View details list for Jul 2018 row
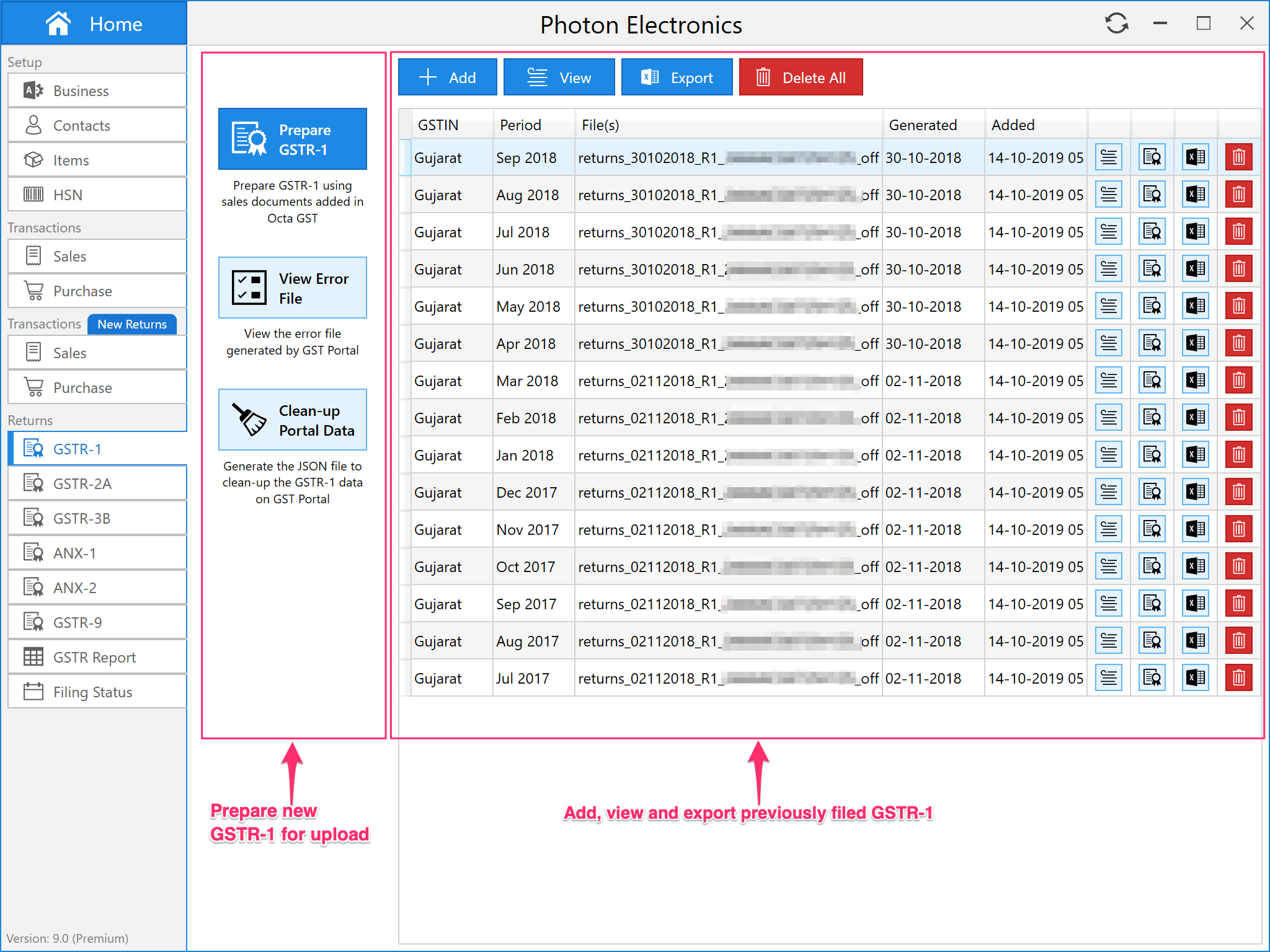 coord(1108,232)
